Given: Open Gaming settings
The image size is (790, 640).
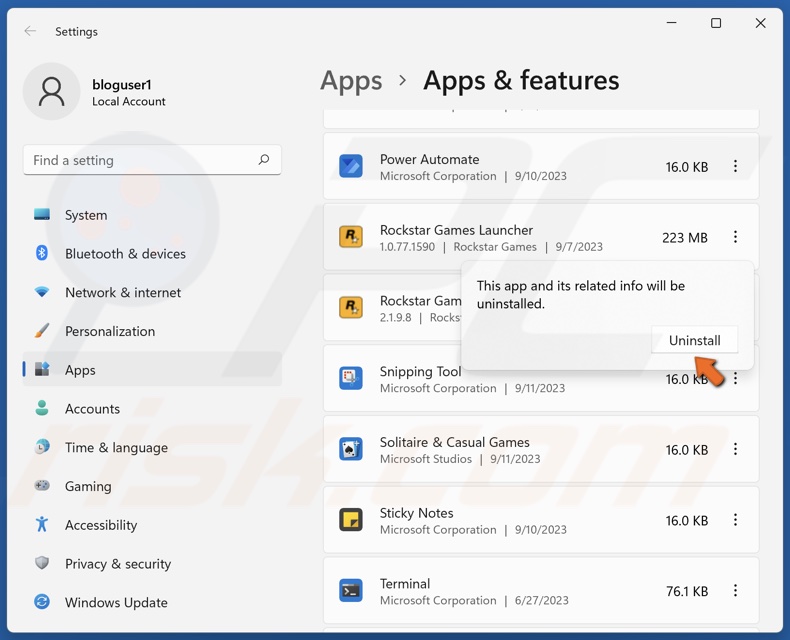Looking at the screenshot, I should 152,486.
